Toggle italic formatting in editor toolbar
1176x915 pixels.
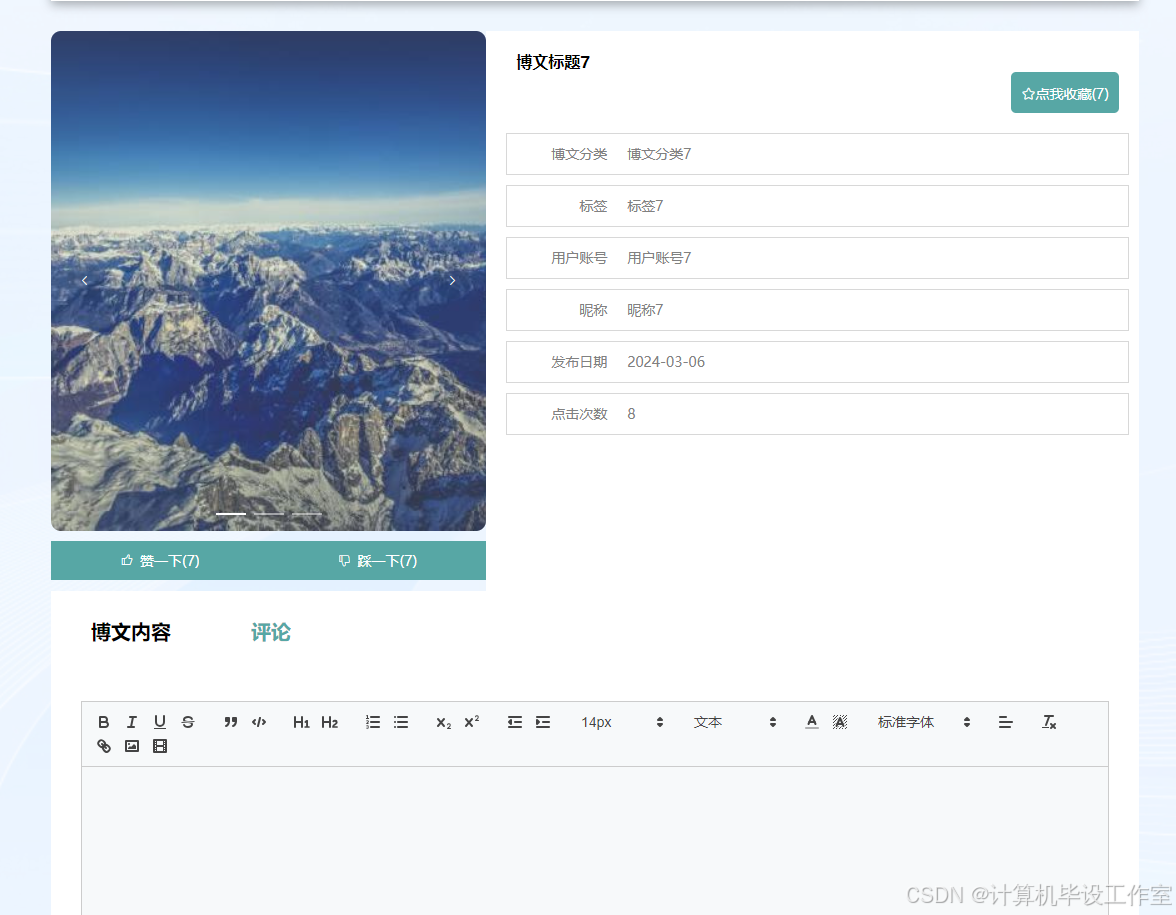click(x=132, y=722)
